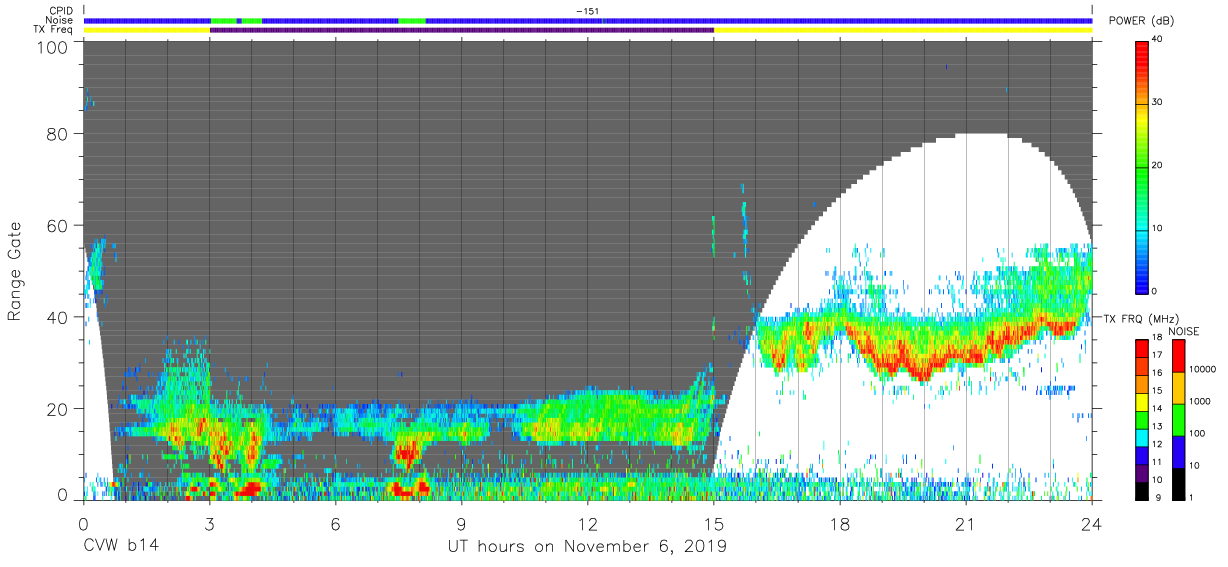Click the 'UT hours on November 6, 2019' title
Screen dimensions: 1228x567
(587, 547)
